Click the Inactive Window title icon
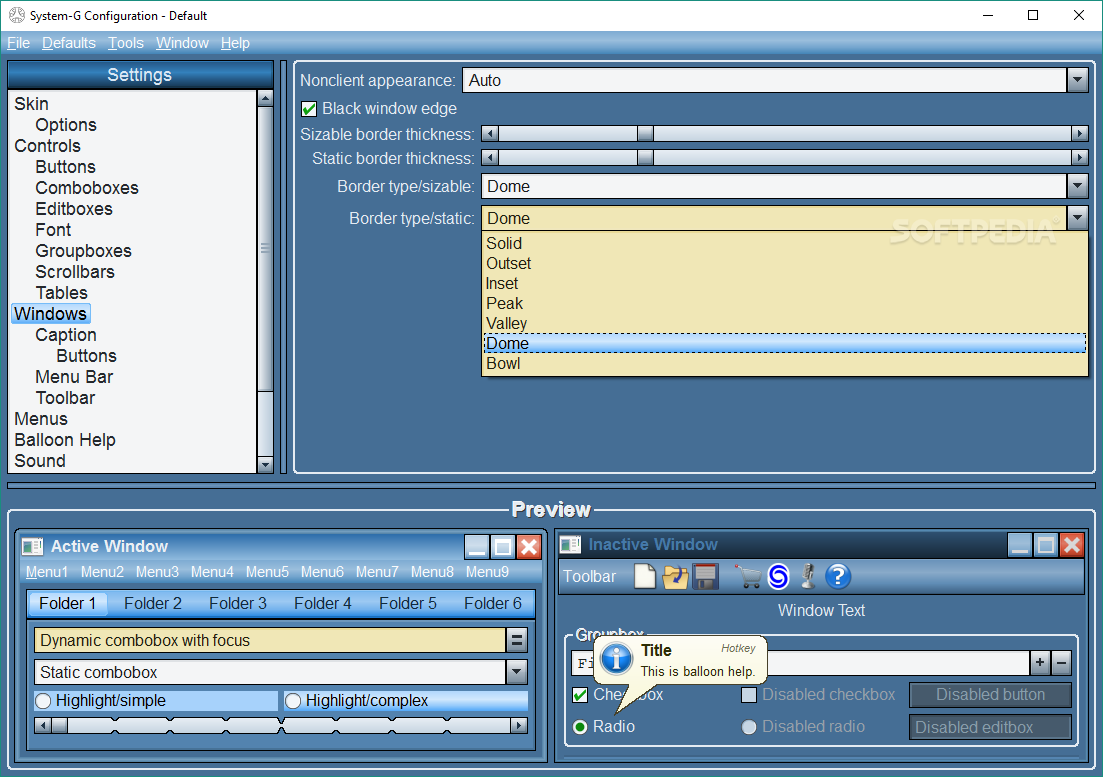The width and height of the screenshot is (1103, 777). [570, 544]
